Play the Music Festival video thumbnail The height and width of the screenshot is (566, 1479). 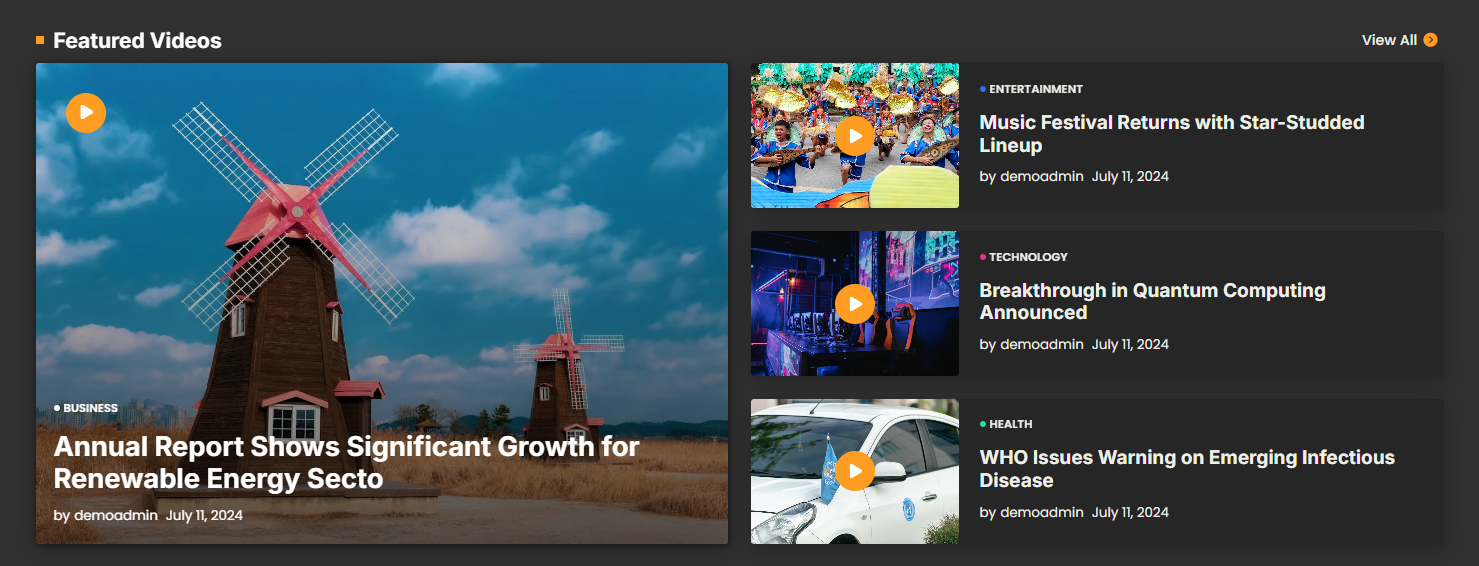855,136
